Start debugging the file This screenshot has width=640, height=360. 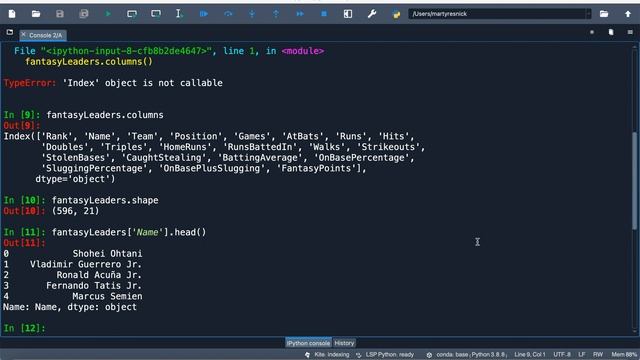tap(204, 14)
